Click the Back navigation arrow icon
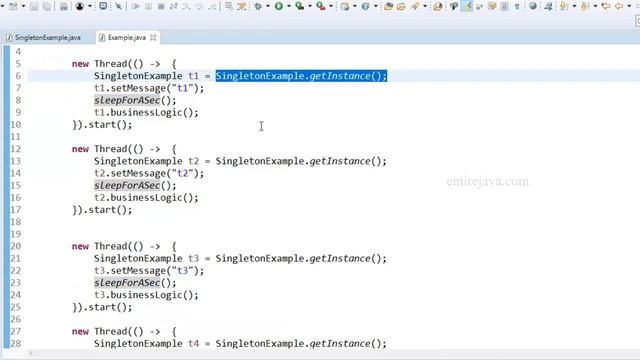The width and height of the screenshot is (640, 360). coord(619,6)
